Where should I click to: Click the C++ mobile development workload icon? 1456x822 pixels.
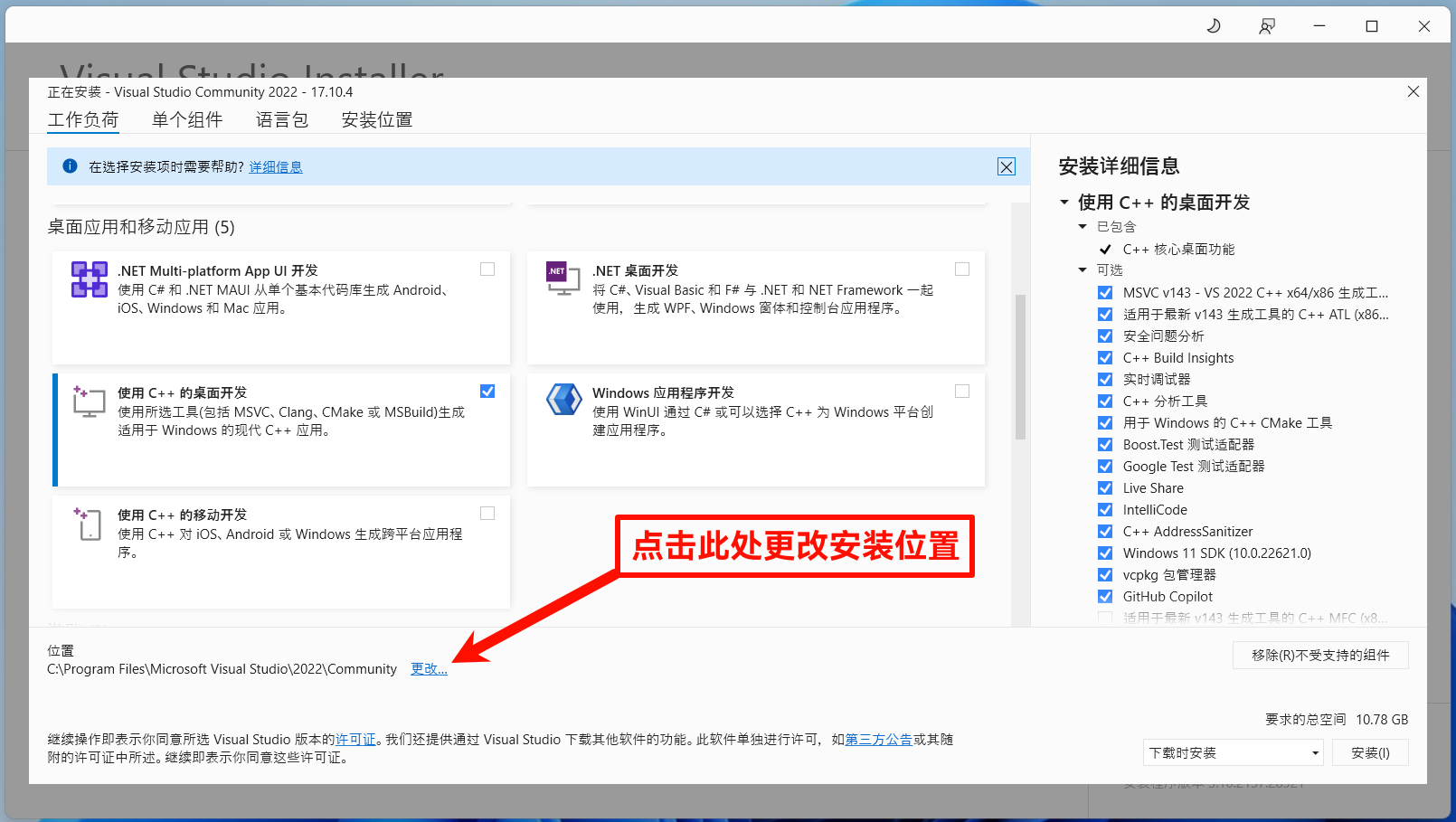pyautogui.click(x=89, y=524)
